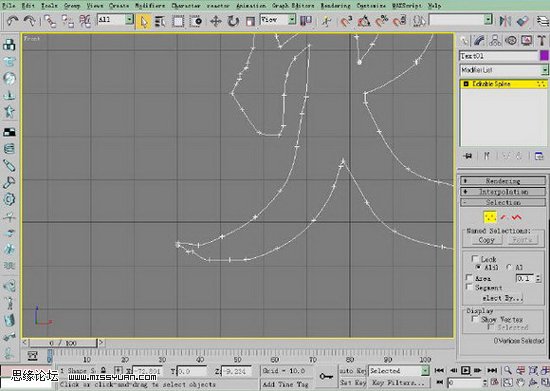Click the 0 / 100 time slider
Image resolution: width=550 pixels, height=391 pixels.
click(x=62, y=343)
